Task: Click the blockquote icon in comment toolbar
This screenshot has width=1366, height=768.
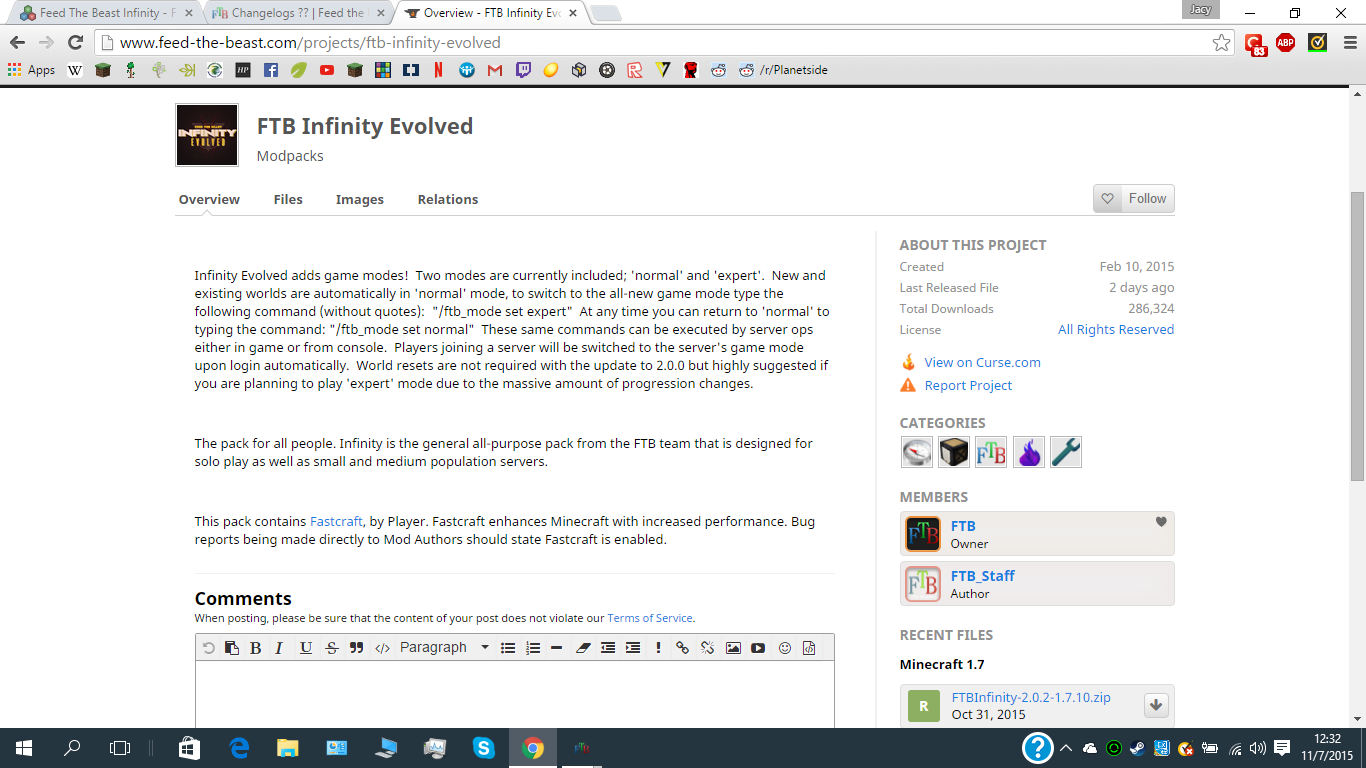Action: click(x=356, y=648)
